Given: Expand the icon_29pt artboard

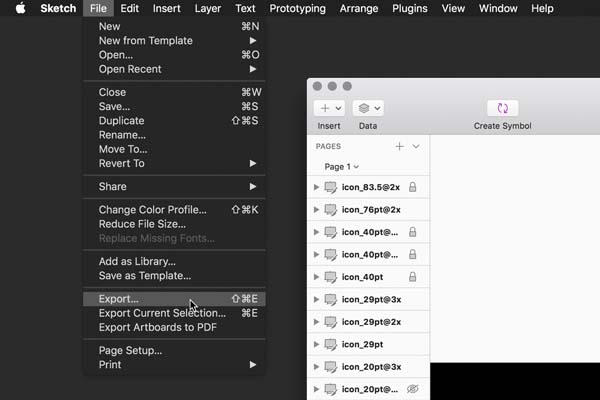Looking at the screenshot, I should click(x=316, y=344).
